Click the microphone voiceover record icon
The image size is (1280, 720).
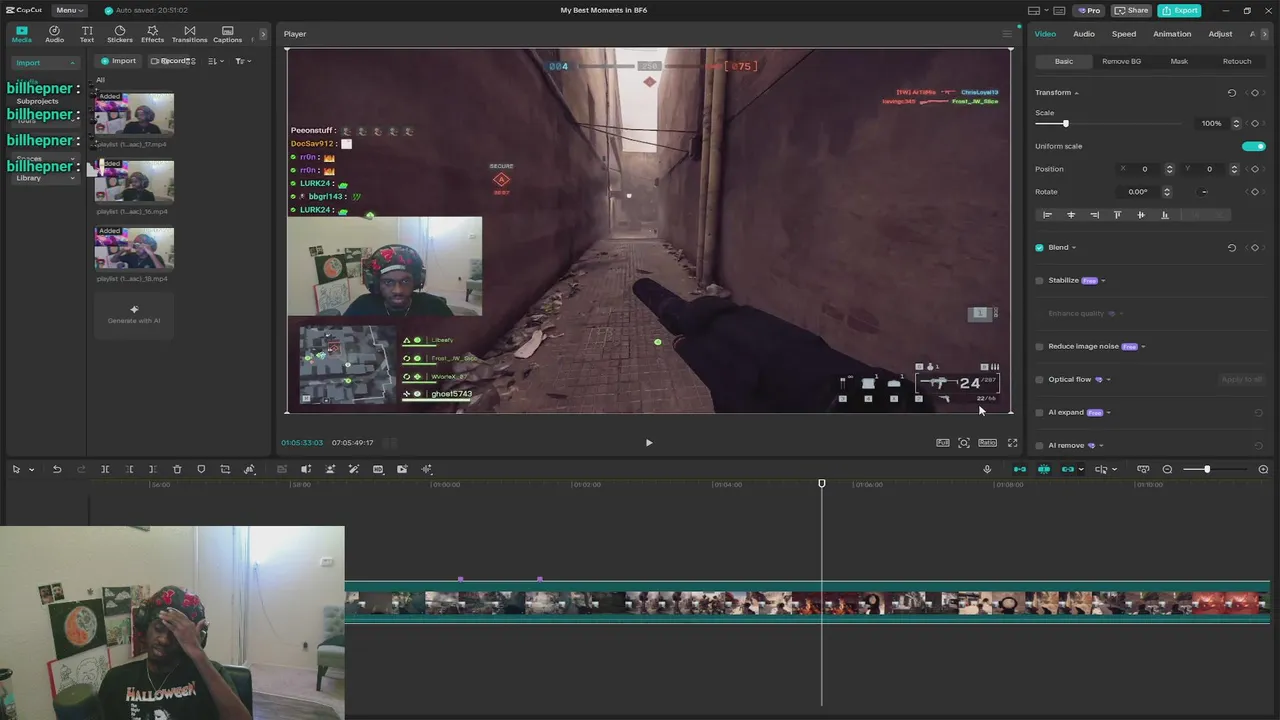[987, 469]
